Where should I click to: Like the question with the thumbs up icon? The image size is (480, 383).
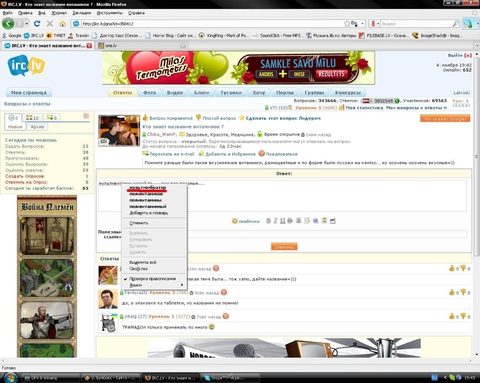tap(145, 118)
